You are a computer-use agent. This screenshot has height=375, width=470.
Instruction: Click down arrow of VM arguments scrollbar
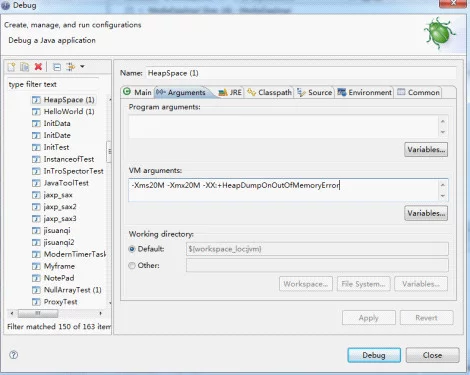[x=443, y=196]
